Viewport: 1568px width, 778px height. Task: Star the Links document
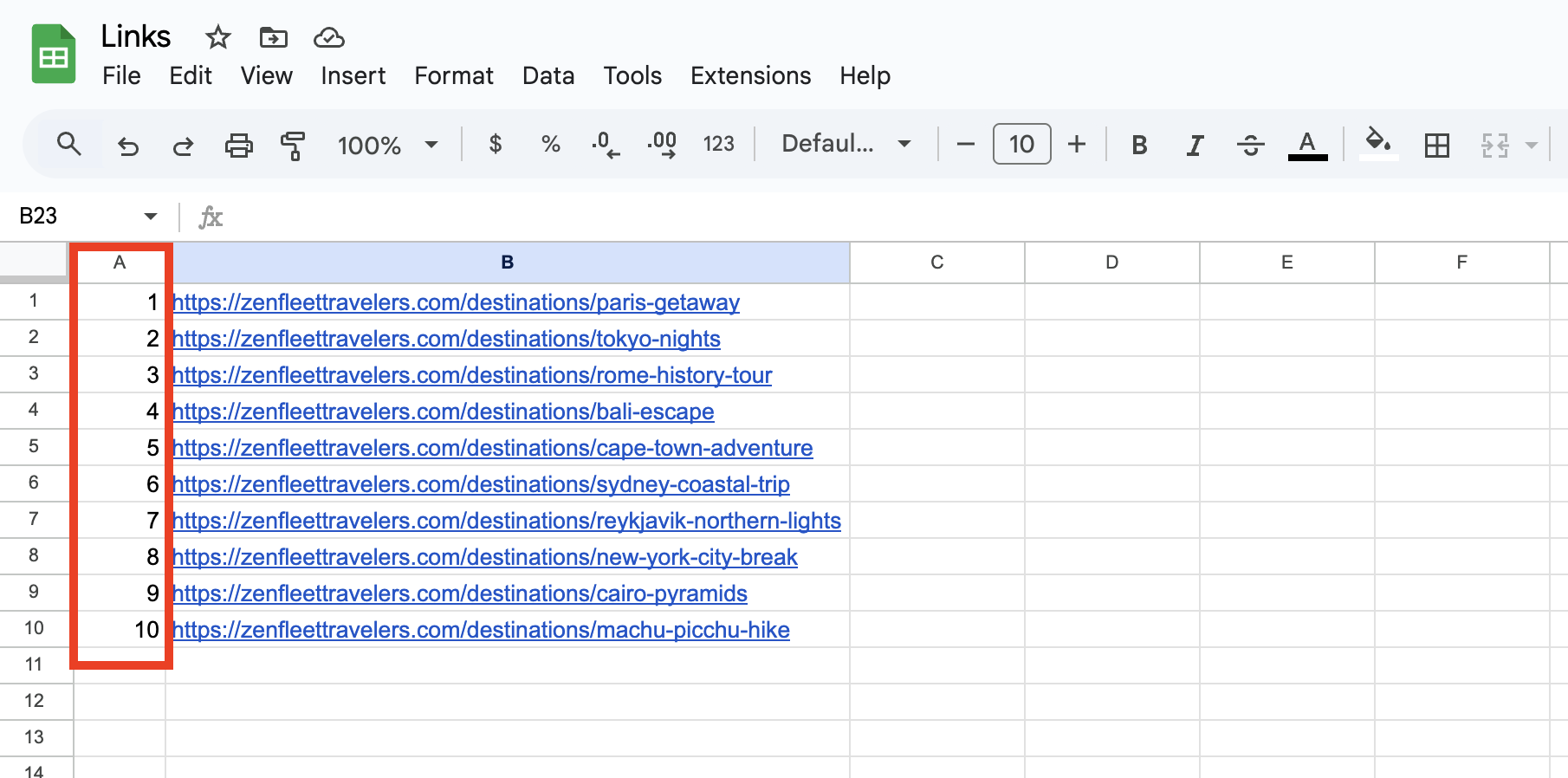tap(217, 37)
